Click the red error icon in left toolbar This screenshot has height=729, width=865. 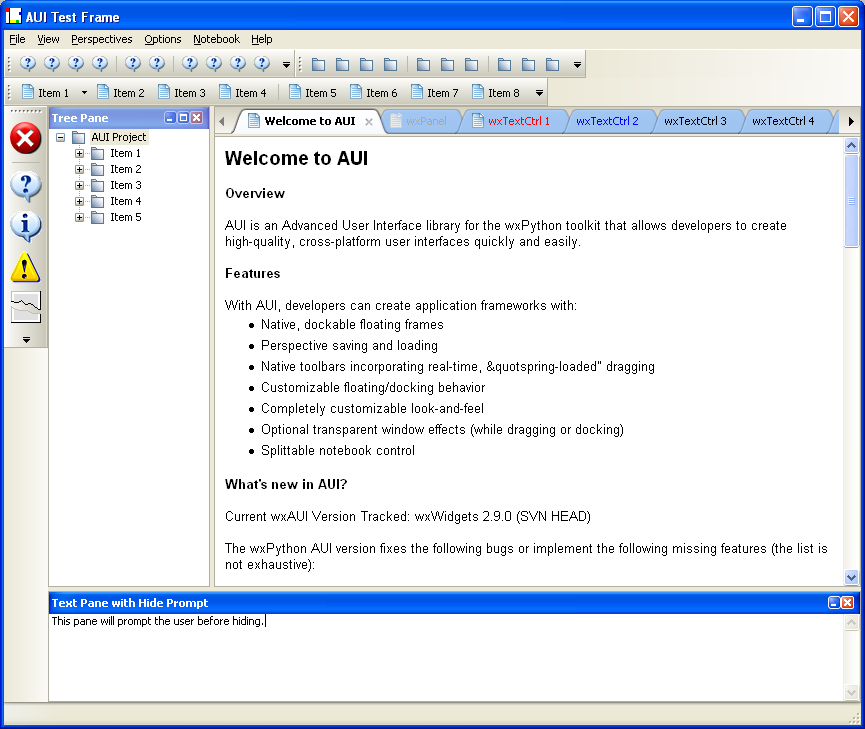click(x=25, y=138)
